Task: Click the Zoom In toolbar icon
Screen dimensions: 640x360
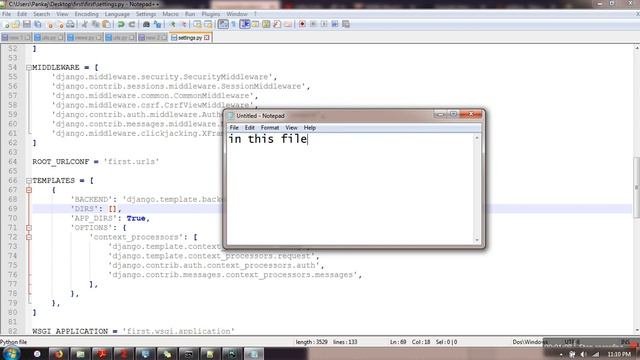Action: 172,24
